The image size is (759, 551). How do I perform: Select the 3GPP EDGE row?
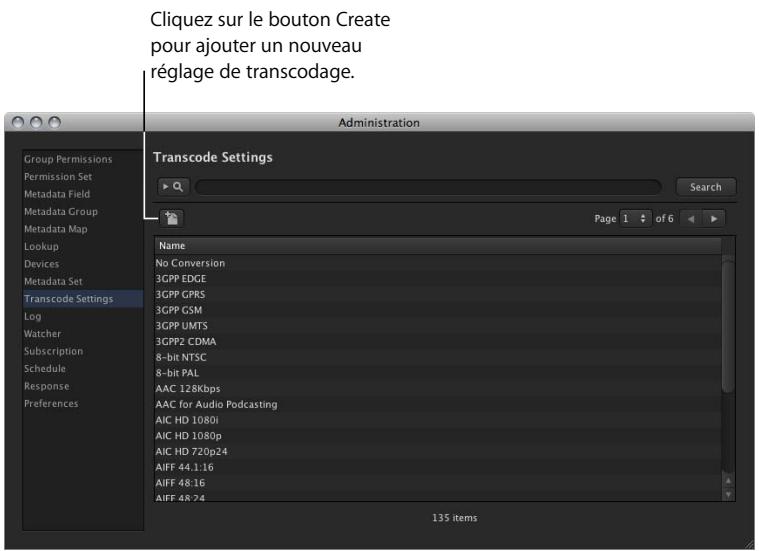pos(438,279)
